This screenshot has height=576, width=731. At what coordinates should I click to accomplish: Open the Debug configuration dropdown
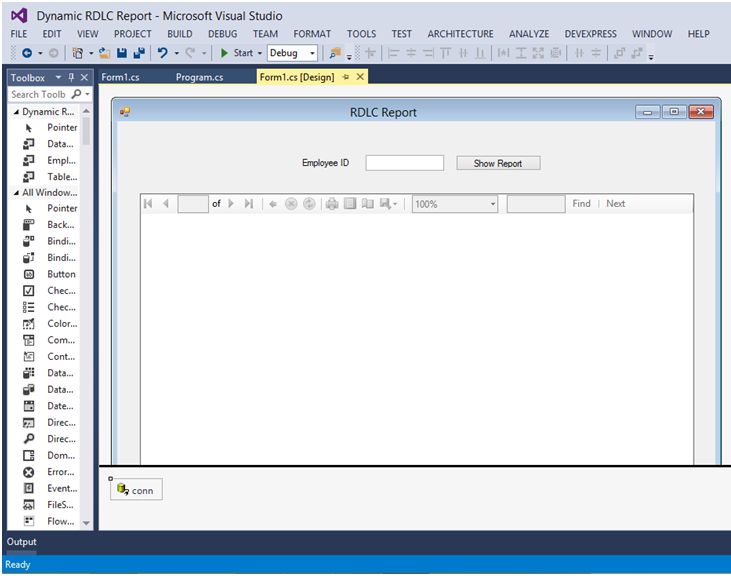(312, 53)
